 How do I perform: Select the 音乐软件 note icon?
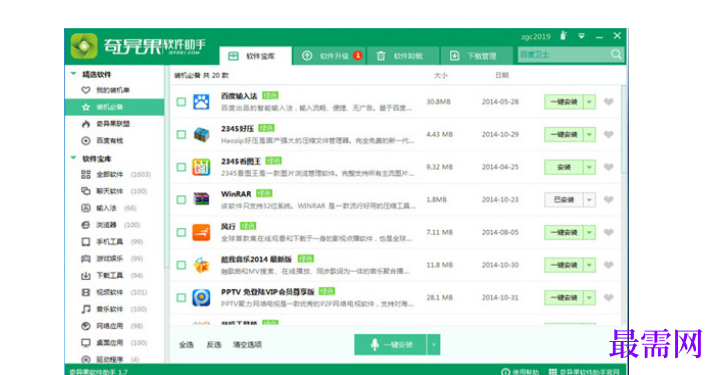pyautogui.click(x=86, y=309)
